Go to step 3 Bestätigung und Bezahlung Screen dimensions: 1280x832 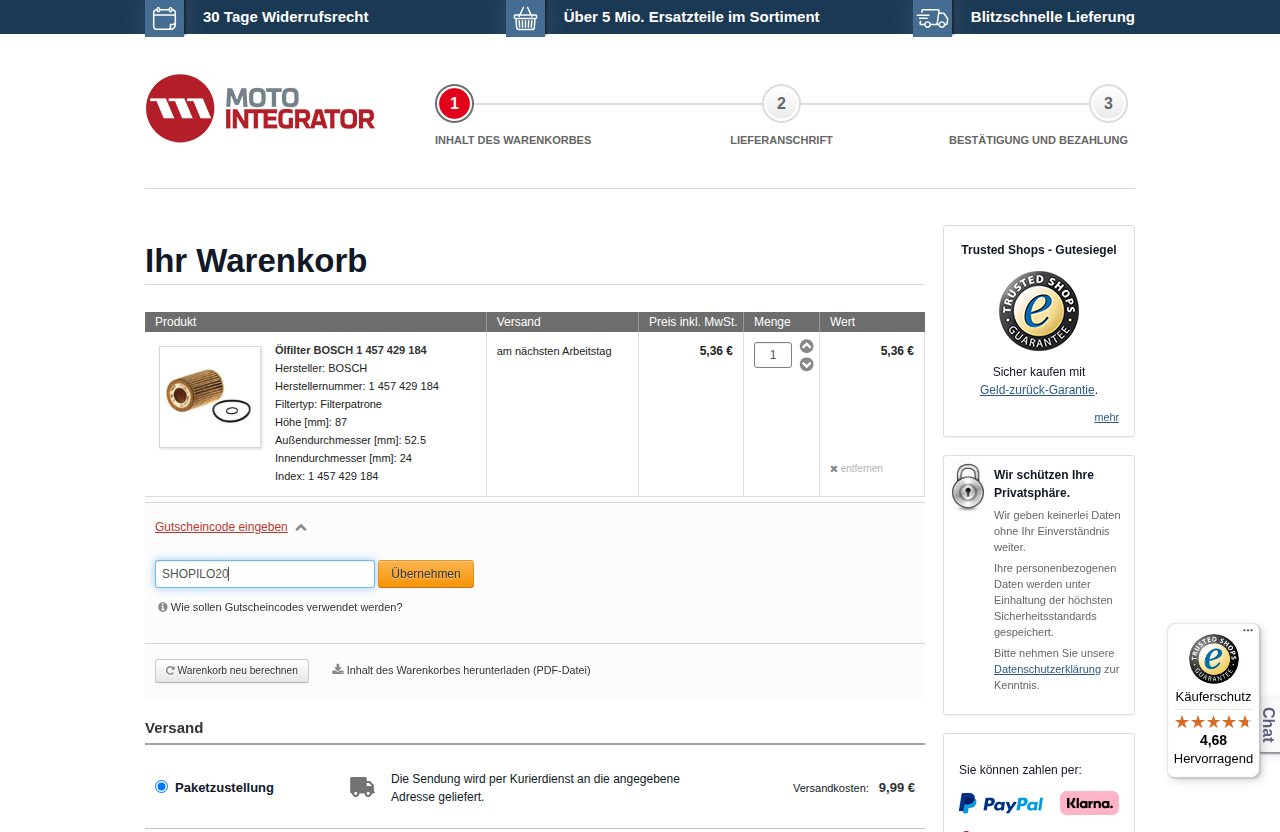pos(1108,103)
